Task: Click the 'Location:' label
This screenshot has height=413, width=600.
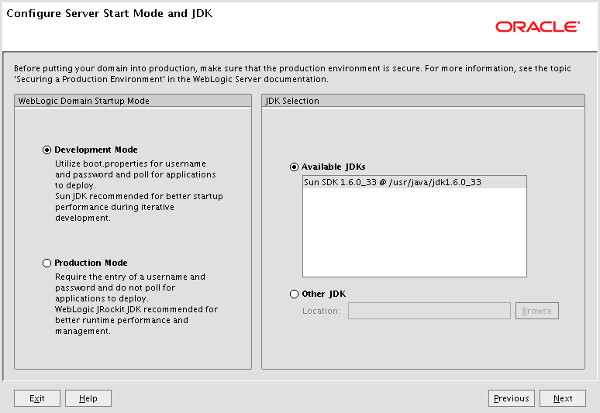Action: [x=321, y=311]
